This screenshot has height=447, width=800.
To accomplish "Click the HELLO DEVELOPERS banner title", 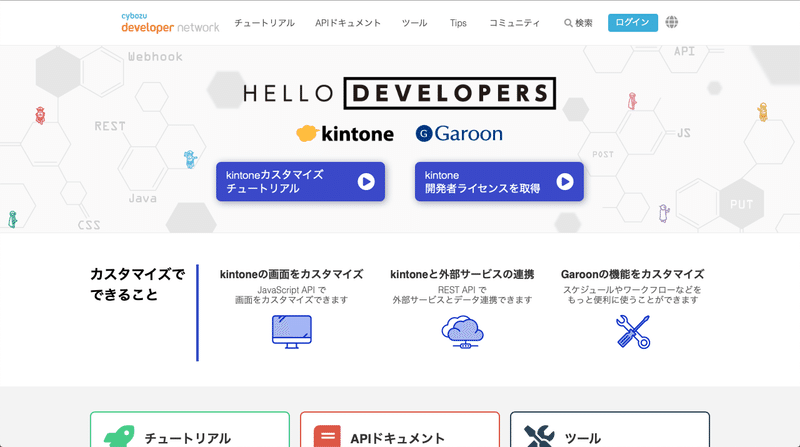I will tap(399, 93).
